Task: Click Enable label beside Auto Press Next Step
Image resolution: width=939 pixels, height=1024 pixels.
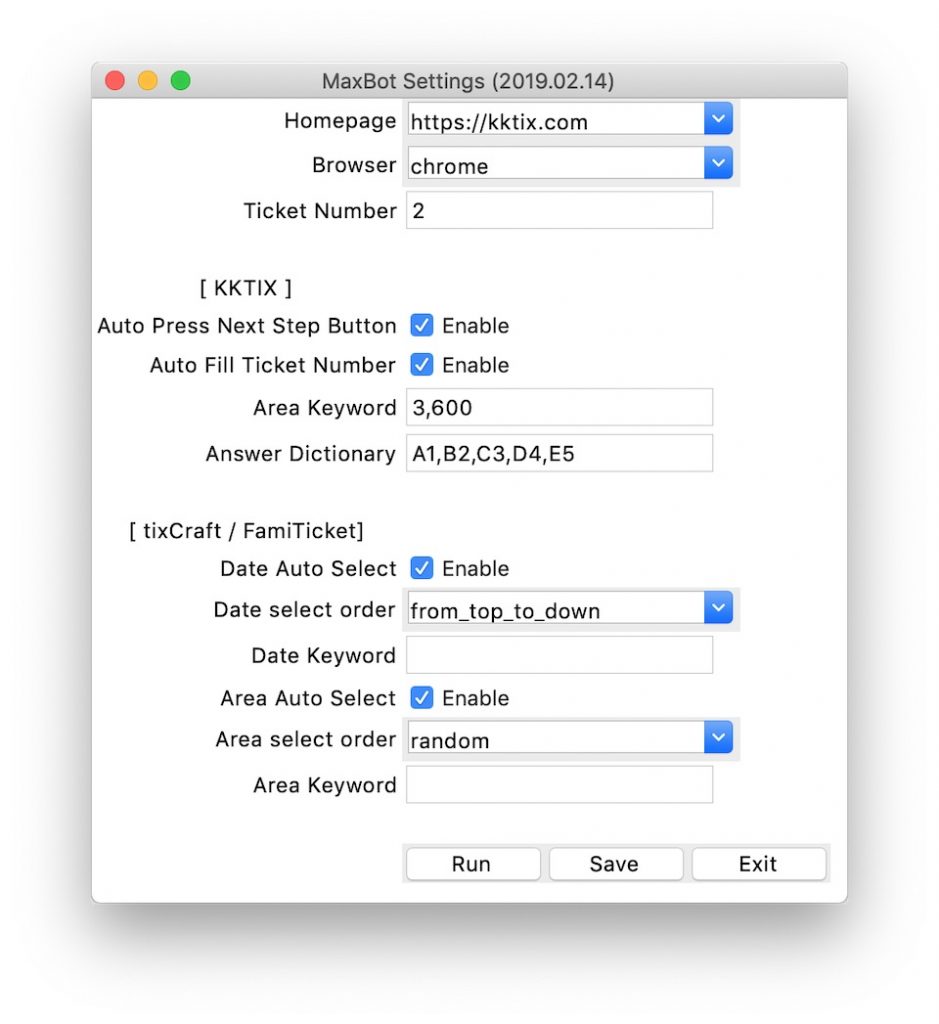Action: pos(475,326)
